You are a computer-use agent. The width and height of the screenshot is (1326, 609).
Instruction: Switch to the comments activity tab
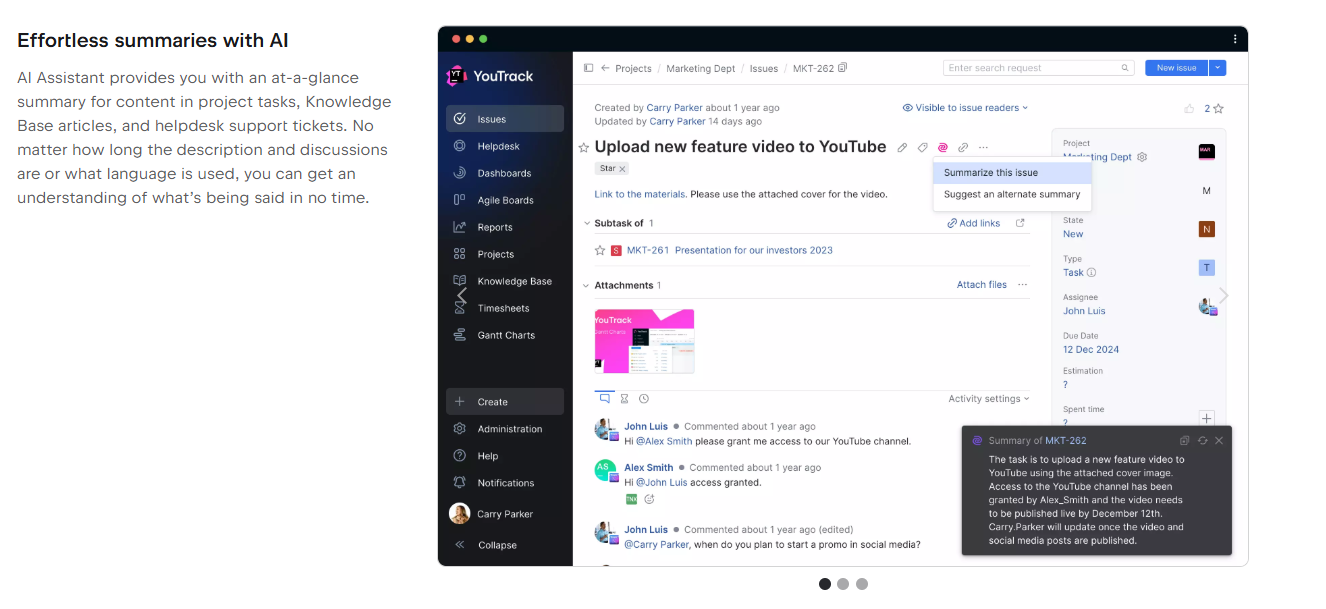click(x=605, y=398)
